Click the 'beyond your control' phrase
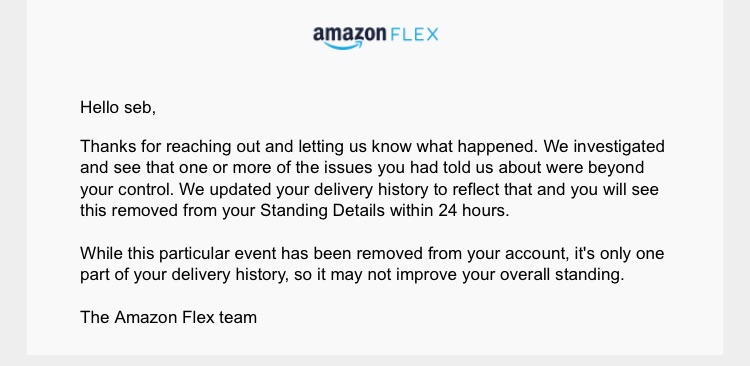The image size is (750, 366). click(x=363, y=178)
